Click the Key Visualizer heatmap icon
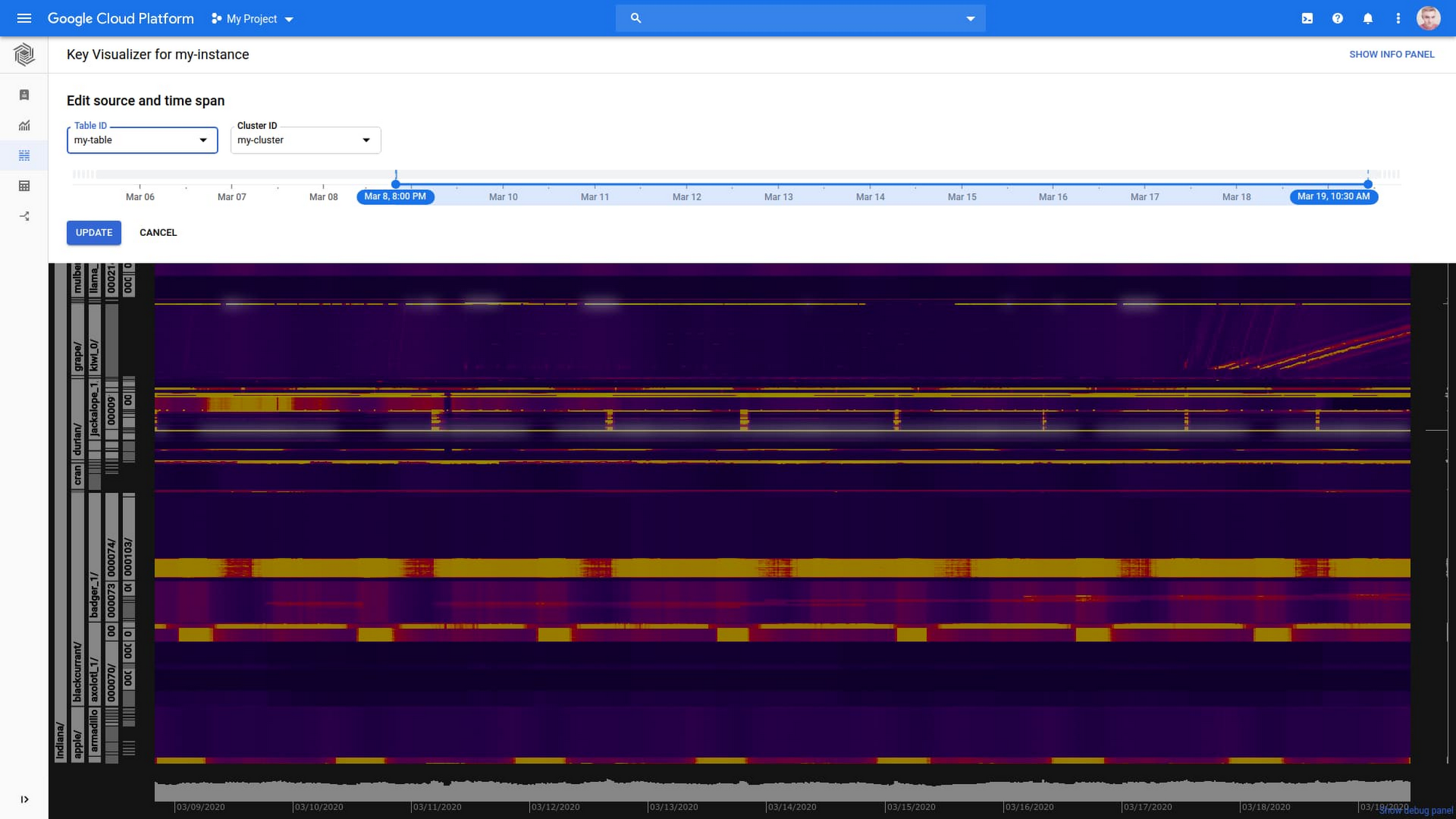Viewport: 1456px width, 819px height. click(x=24, y=156)
